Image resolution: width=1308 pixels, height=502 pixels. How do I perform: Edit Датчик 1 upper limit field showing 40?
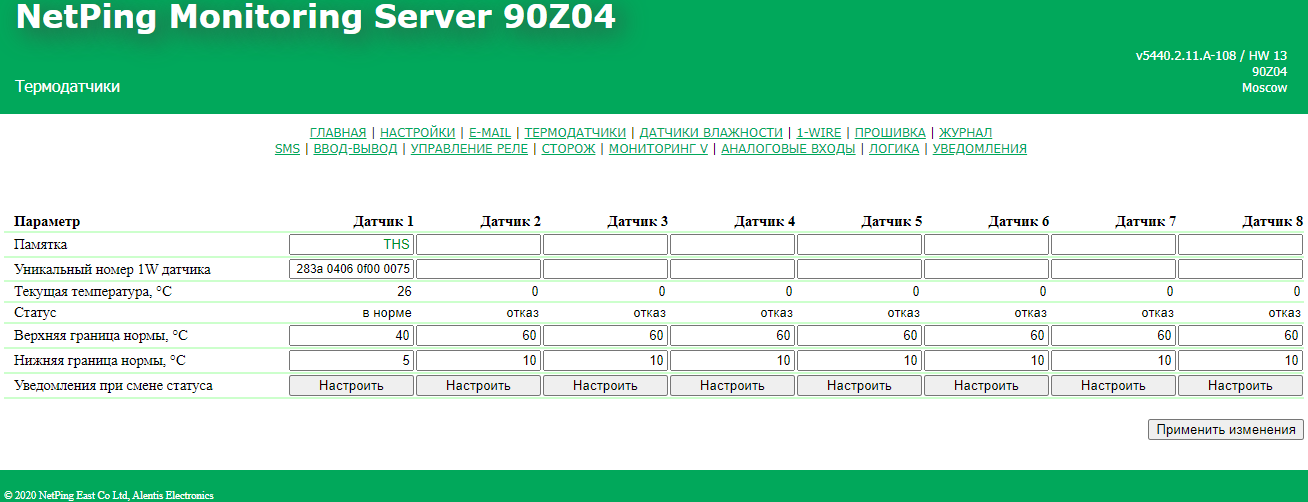(x=351, y=335)
